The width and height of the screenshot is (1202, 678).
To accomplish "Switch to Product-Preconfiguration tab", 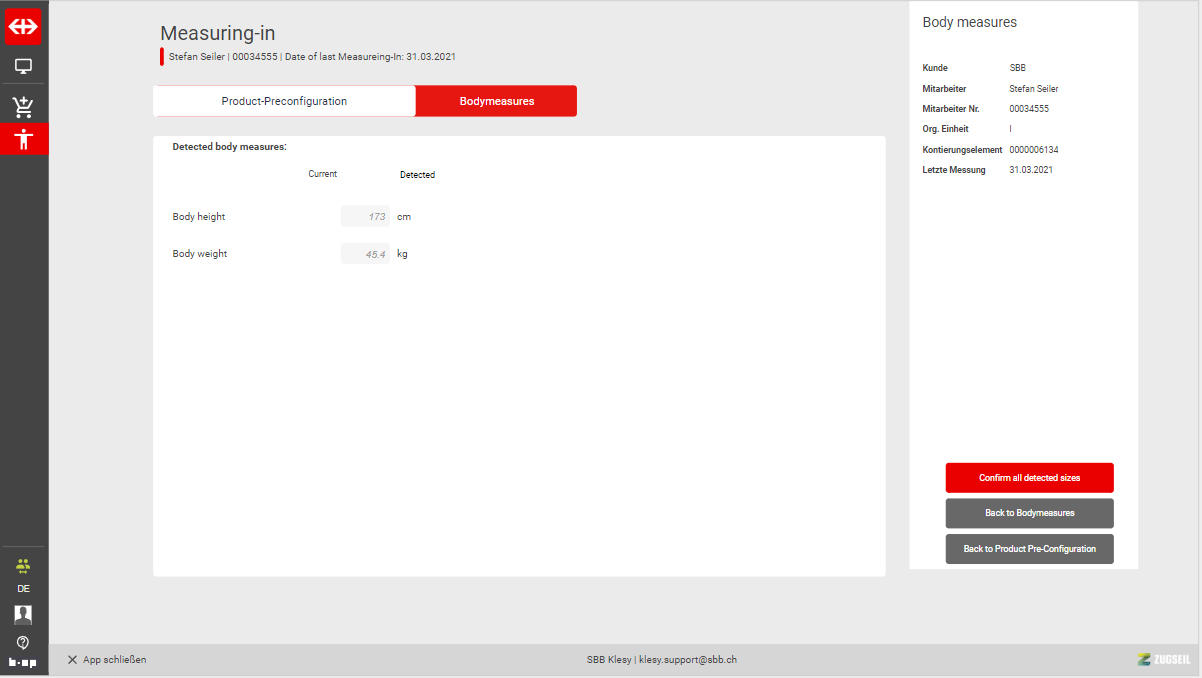I will point(284,101).
